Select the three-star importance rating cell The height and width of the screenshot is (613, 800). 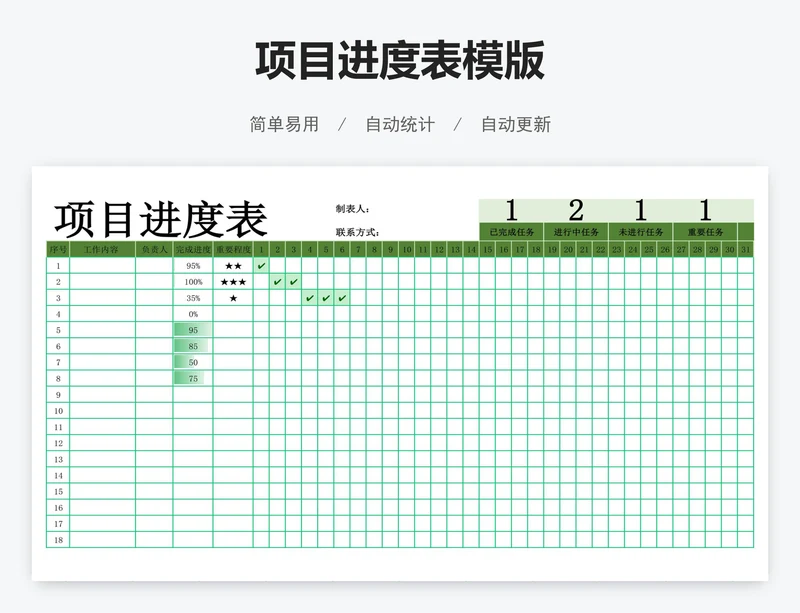[233, 282]
